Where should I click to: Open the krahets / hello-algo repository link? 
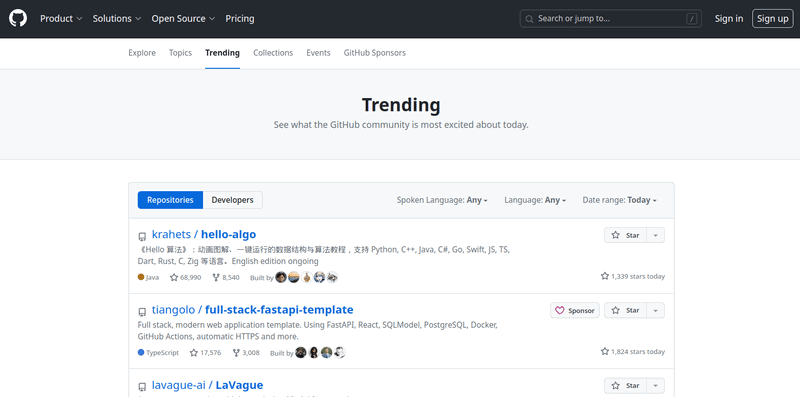click(x=204, y=235)
